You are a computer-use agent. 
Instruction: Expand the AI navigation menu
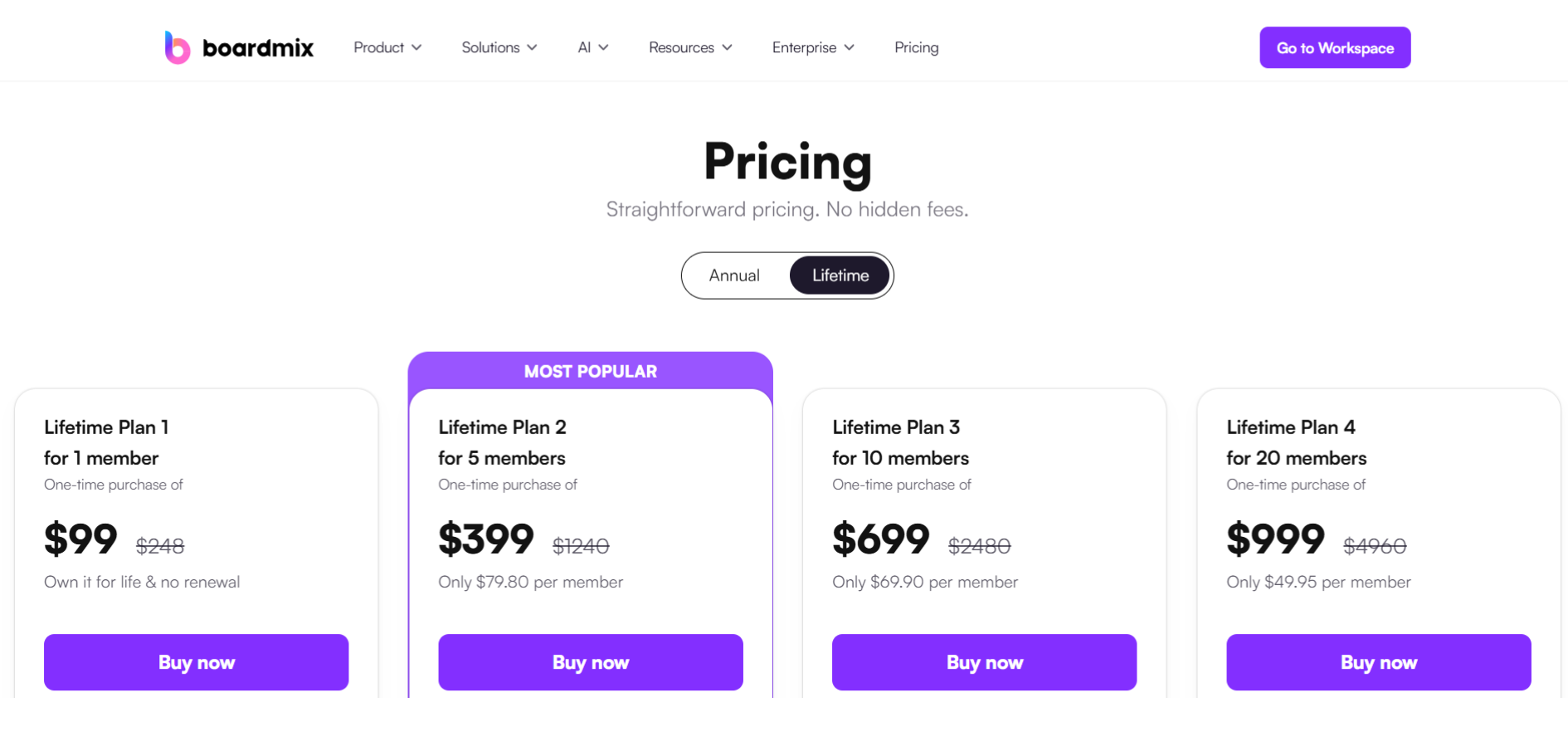coord(593,48)
